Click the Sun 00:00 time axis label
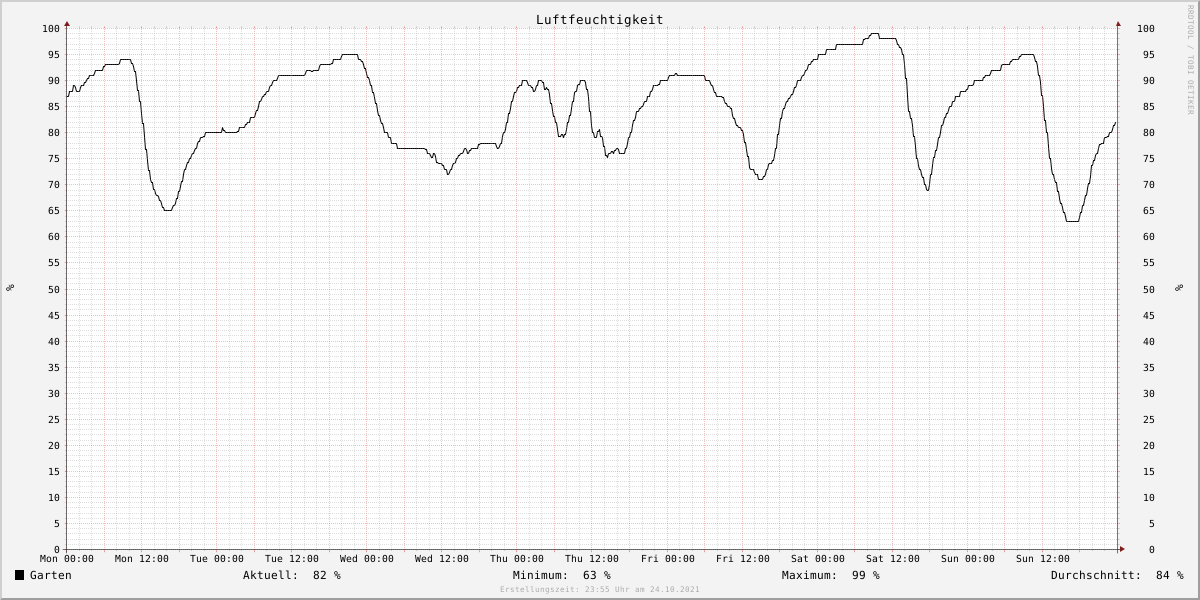Screen dimensions: 1200x600 tap(968, 559)
